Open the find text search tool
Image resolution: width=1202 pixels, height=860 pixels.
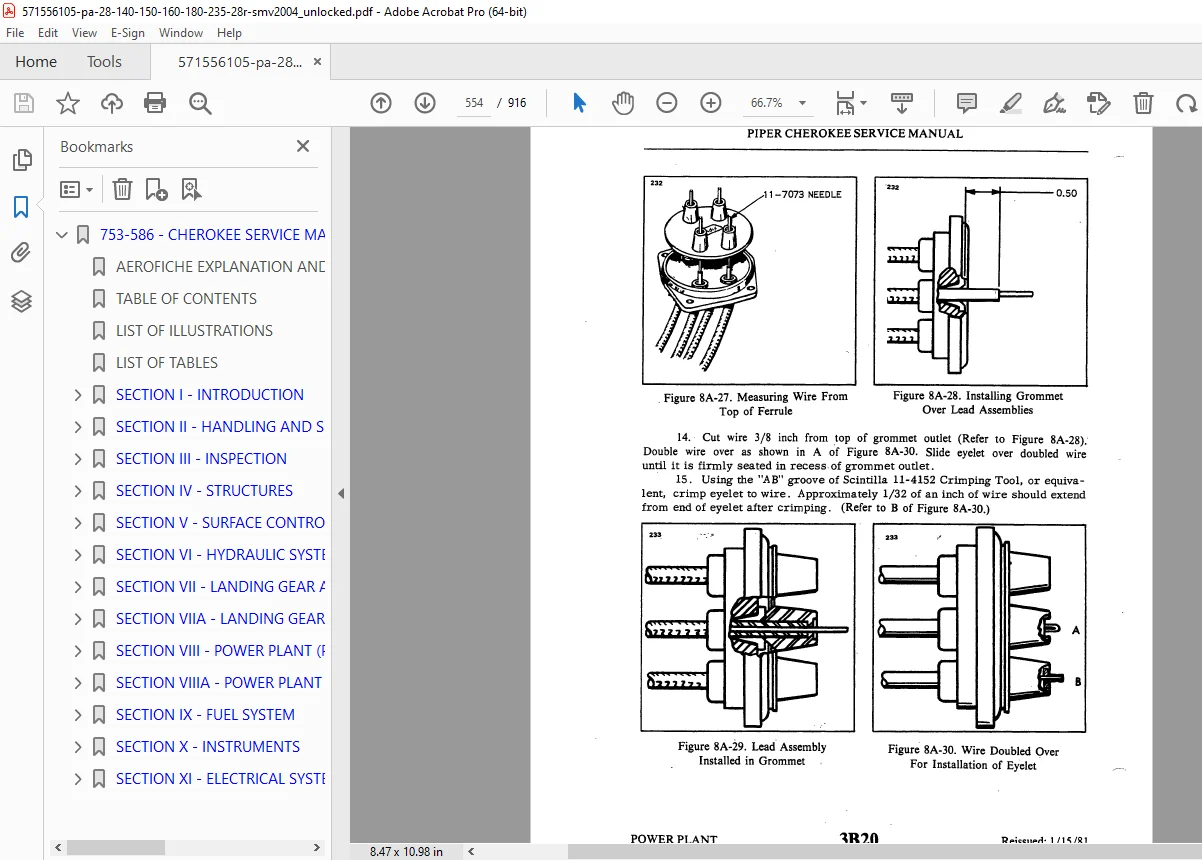199,103
